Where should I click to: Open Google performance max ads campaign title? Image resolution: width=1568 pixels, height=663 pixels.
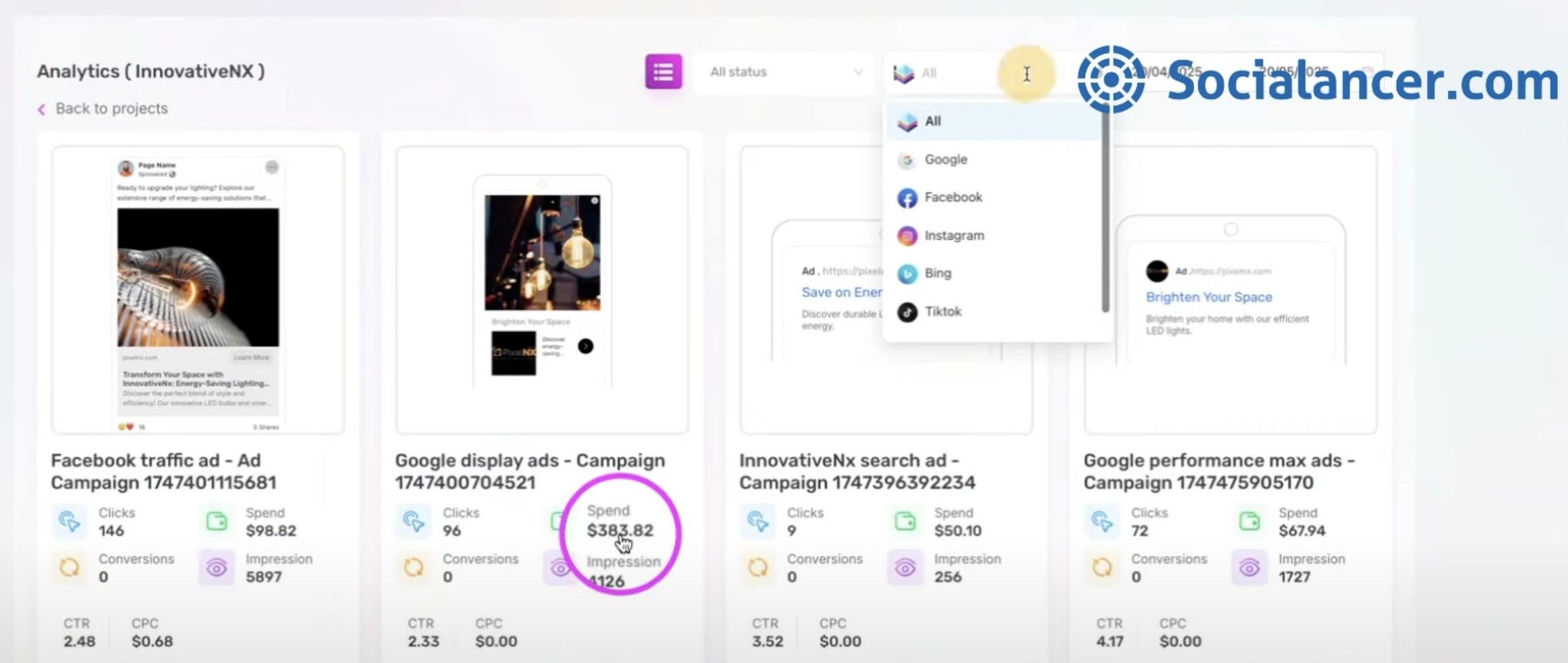1219,471
